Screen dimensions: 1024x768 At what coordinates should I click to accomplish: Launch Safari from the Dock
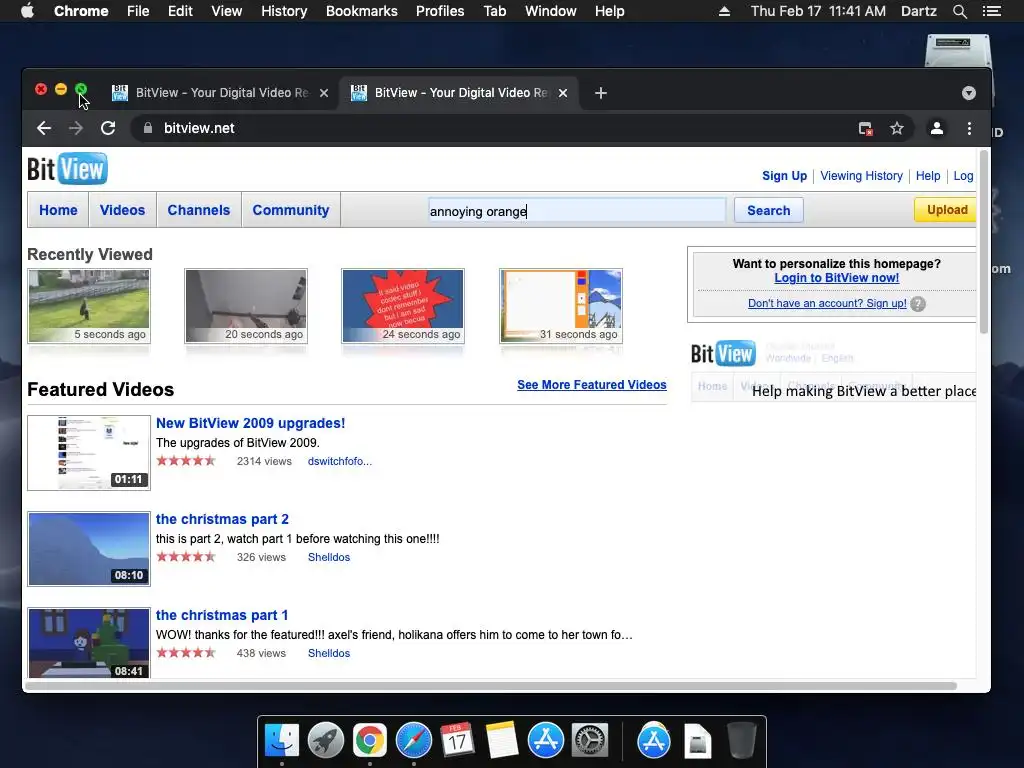click(x=413, y=741)
